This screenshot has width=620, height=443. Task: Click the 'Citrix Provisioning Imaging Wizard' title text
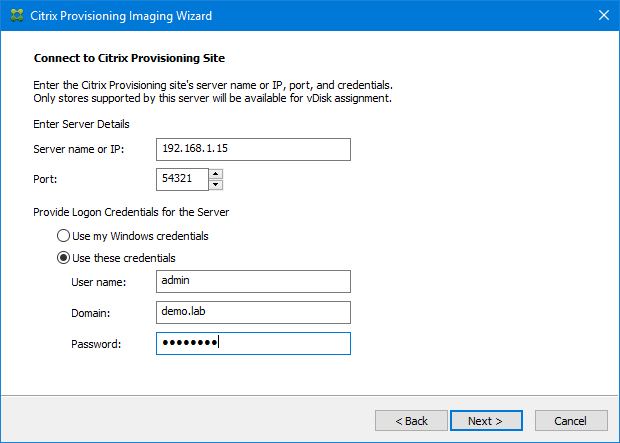point(121,16)
